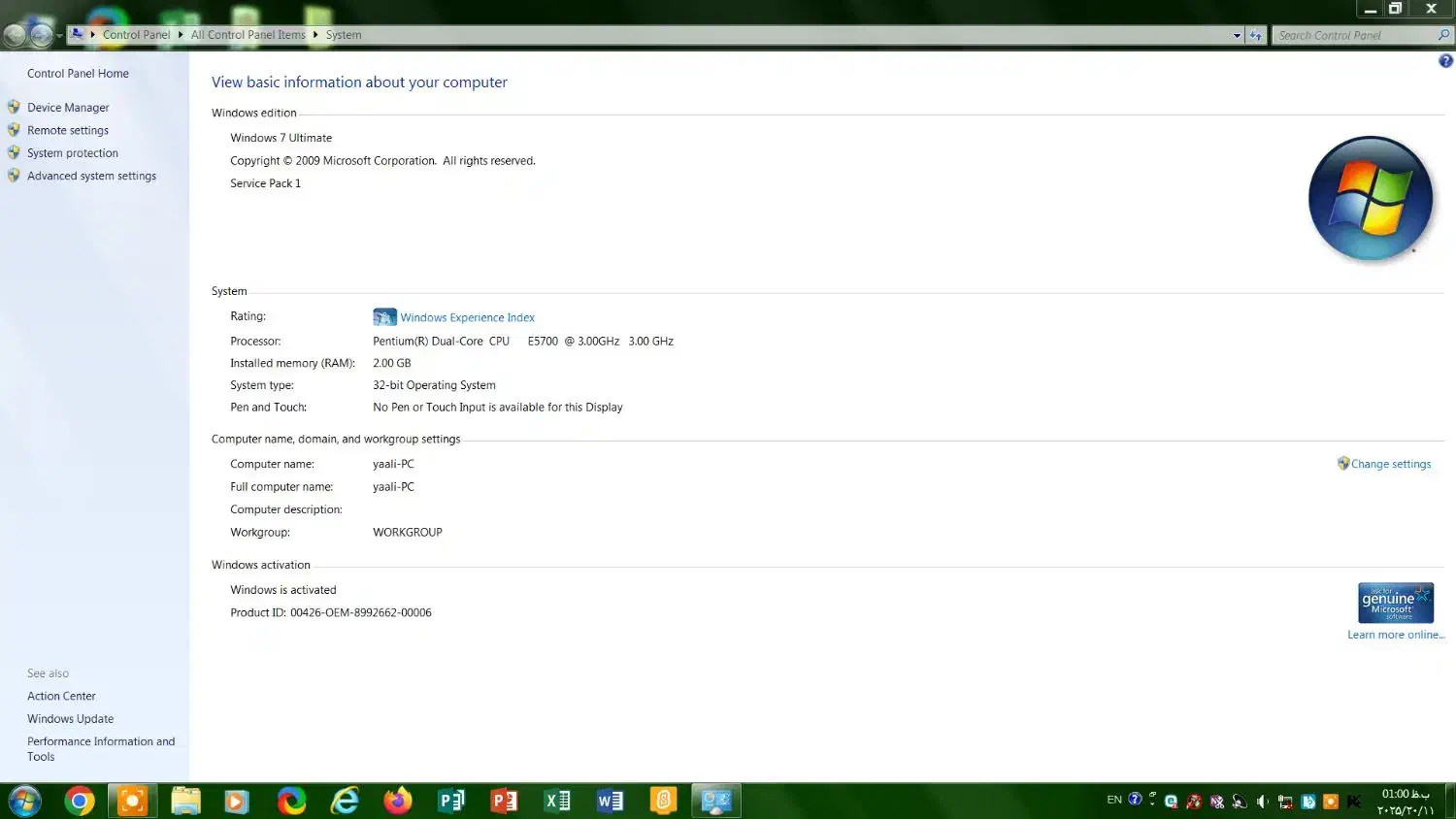Open Control Panel Home
Viewport: 1456px width, 819px height.
click(78, 74)
